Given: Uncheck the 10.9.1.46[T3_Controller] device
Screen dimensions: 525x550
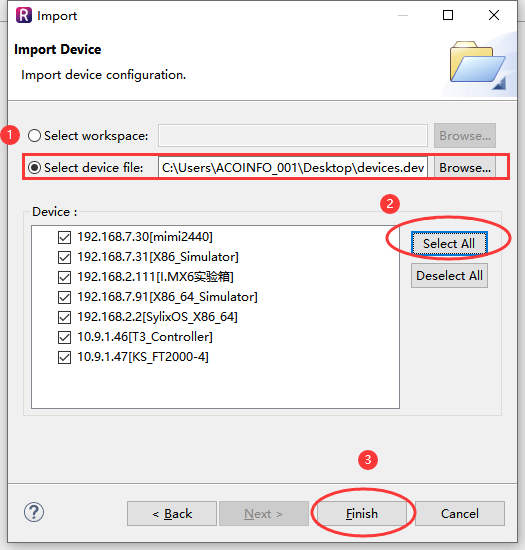Looking at the screenshot, I should pos(65,337).
